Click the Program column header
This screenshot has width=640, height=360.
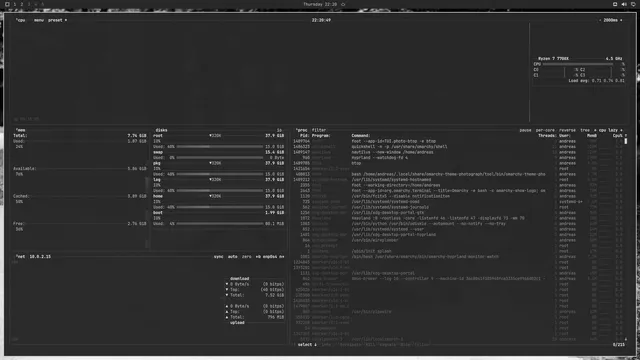click(x=321, y=136)
